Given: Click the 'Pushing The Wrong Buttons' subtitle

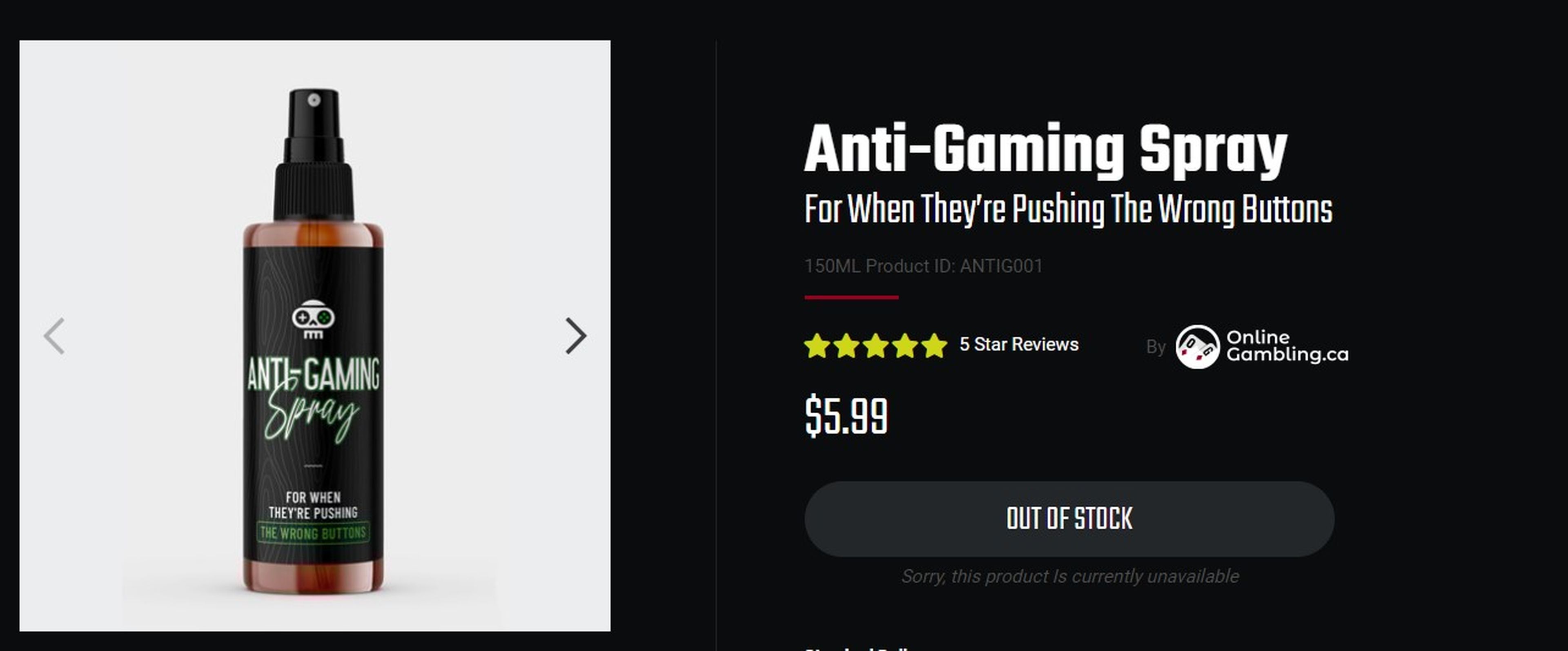Looking at the screenshot, I should point(1068,210).
